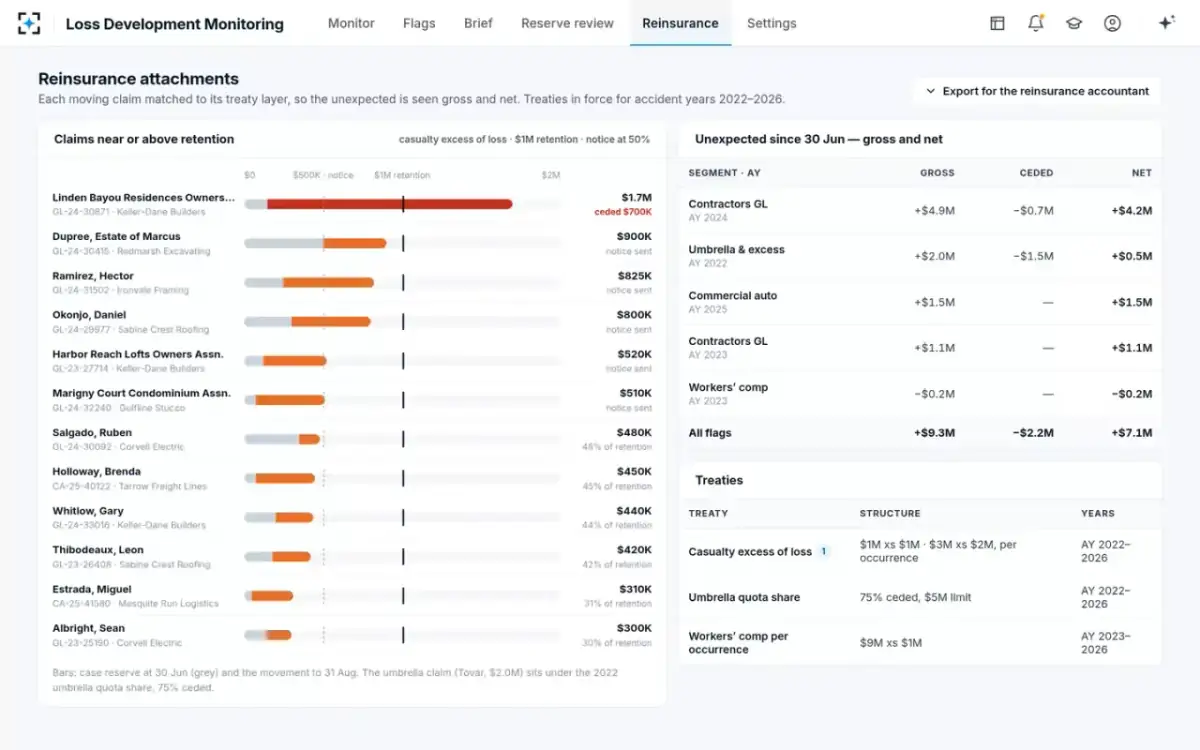Click the Linden Bayou red reserve bar

390,204
